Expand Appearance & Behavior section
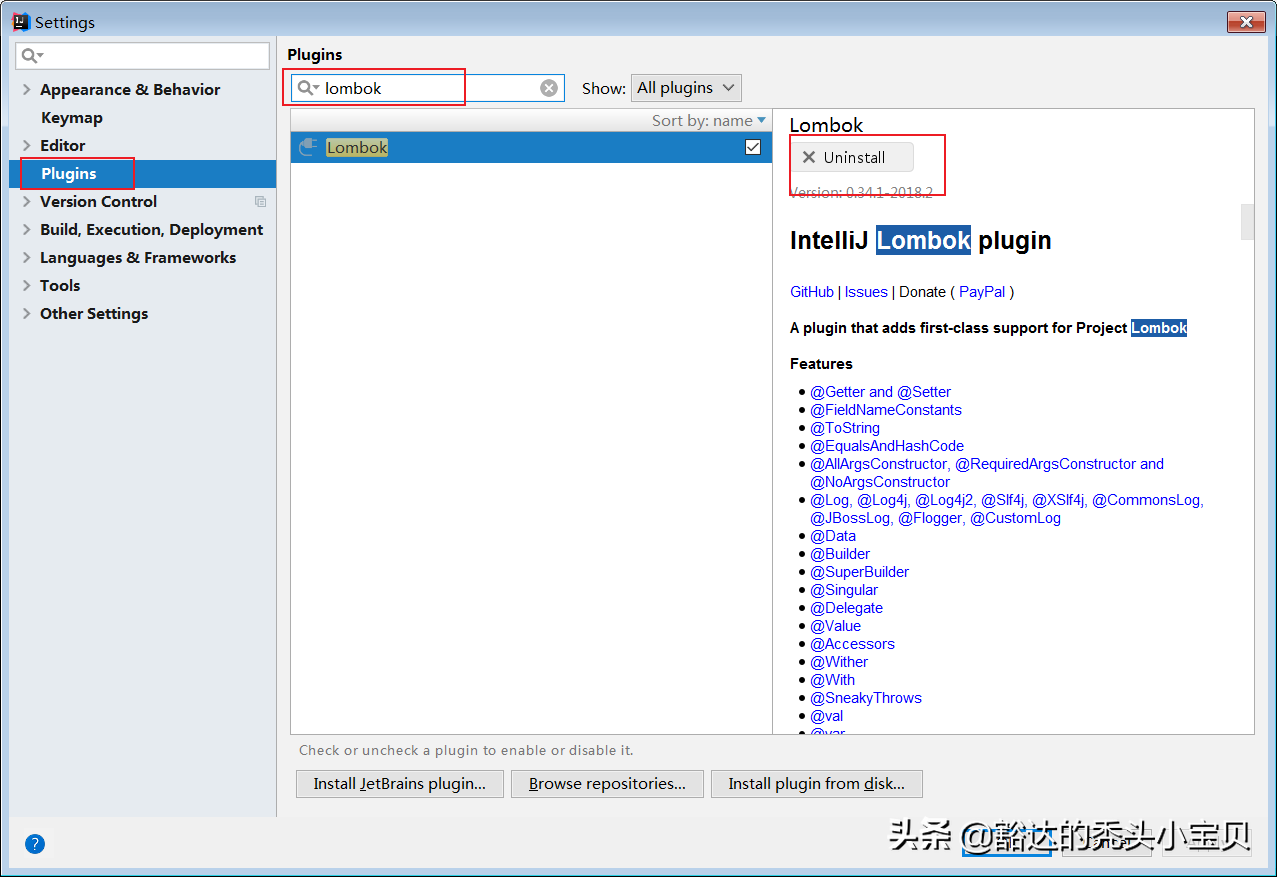Screen dimensions: 1277x877 coord(26,90)
